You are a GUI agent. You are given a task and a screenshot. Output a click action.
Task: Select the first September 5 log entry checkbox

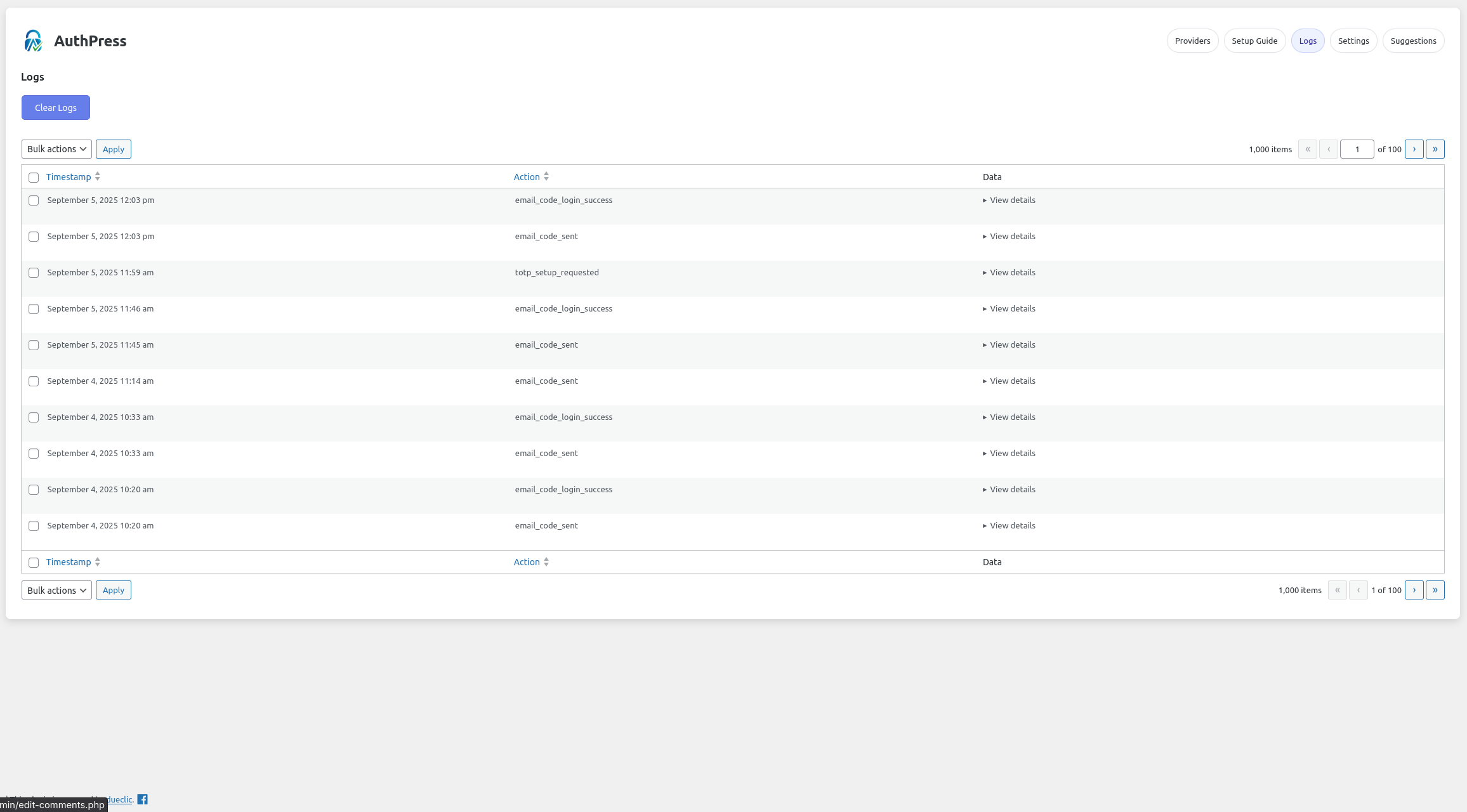point(34,200)
